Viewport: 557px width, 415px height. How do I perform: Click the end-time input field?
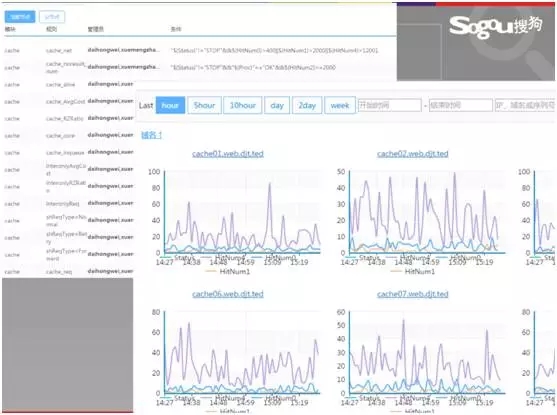tap(461, 105)
